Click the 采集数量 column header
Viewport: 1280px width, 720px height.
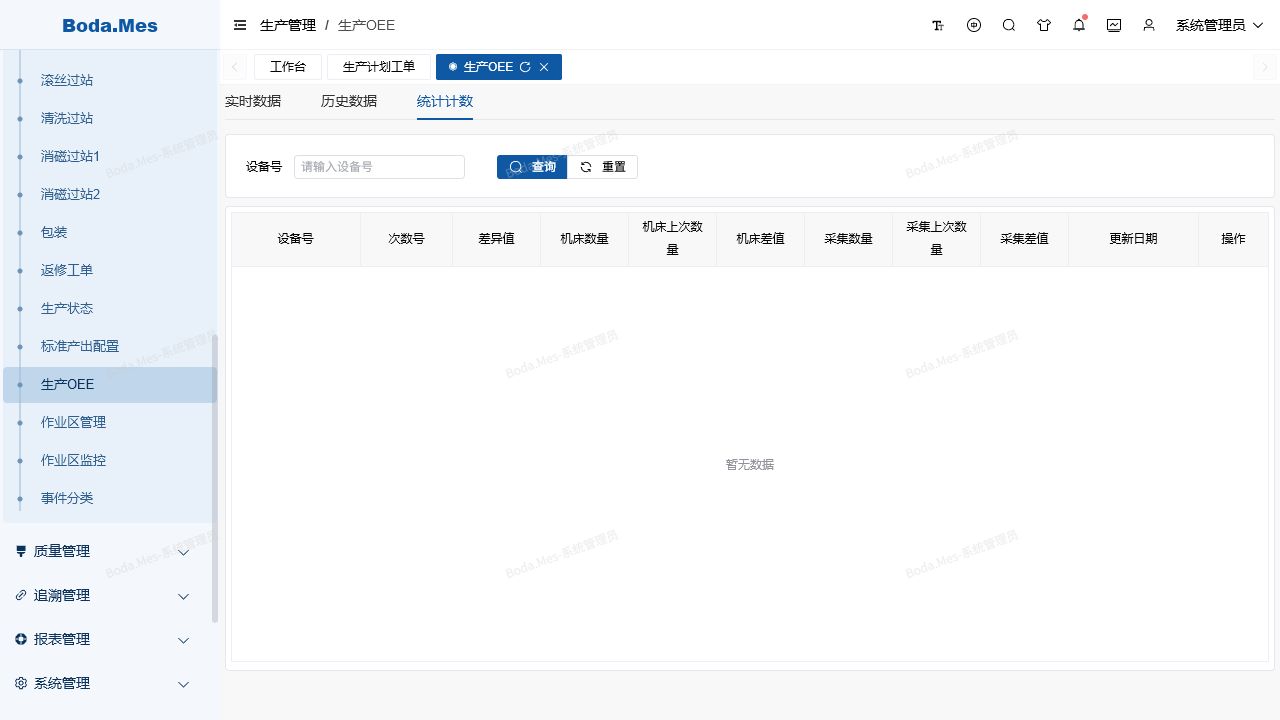pyautogui.click(x=849, y=239)
